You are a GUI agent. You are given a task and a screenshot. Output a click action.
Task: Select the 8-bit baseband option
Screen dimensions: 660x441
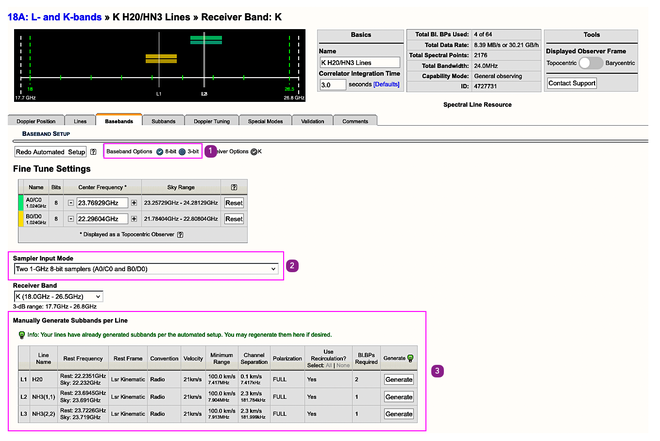click(160, 151)
